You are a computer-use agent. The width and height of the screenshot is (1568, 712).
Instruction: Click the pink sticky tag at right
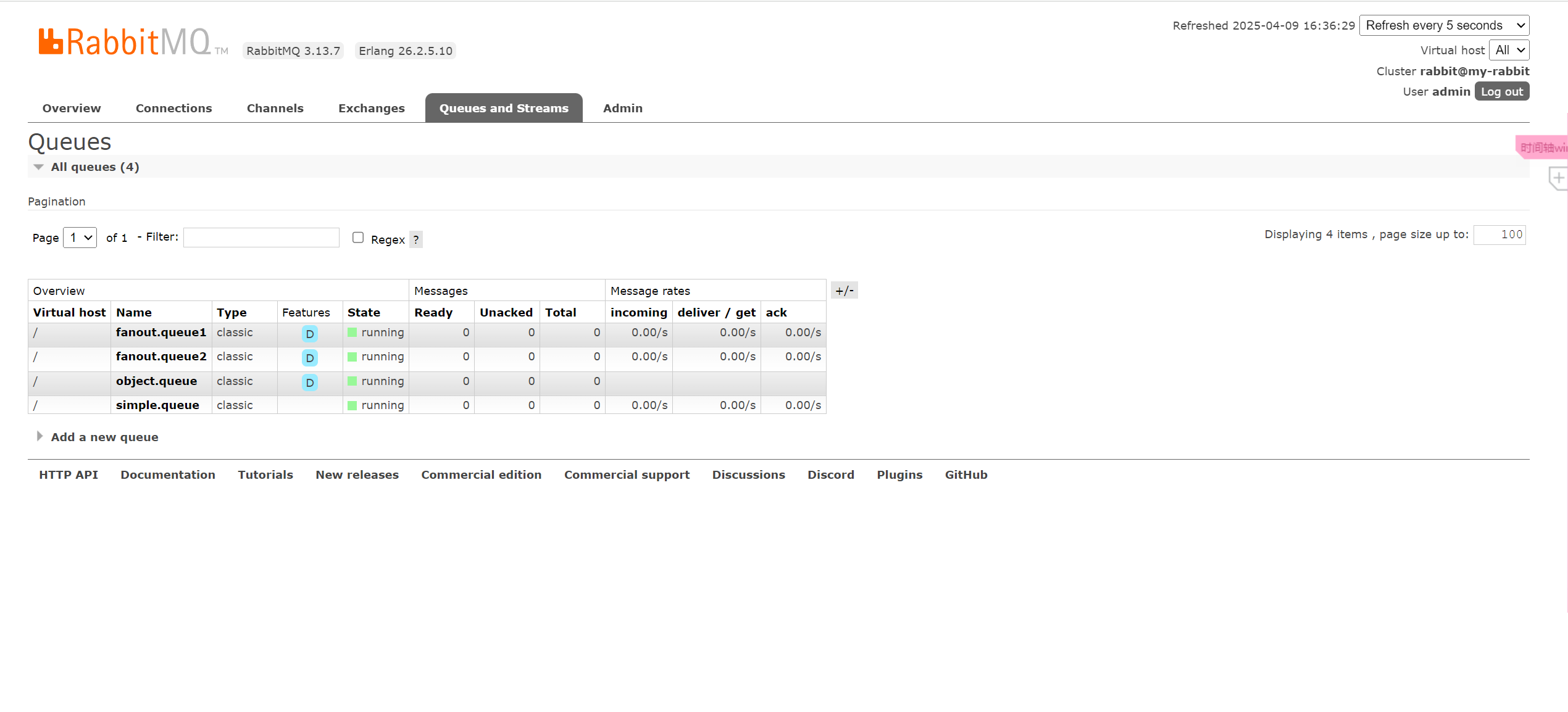(x=1542, y=147)
